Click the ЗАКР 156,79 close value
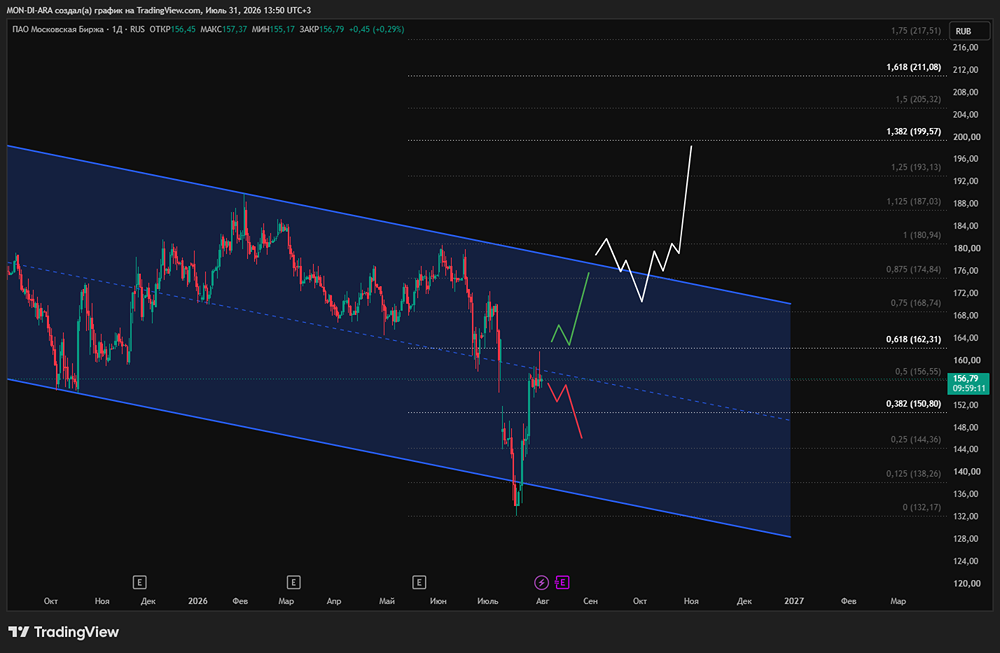Screen dimensions: 1000x653 click(x=322, y=29)
